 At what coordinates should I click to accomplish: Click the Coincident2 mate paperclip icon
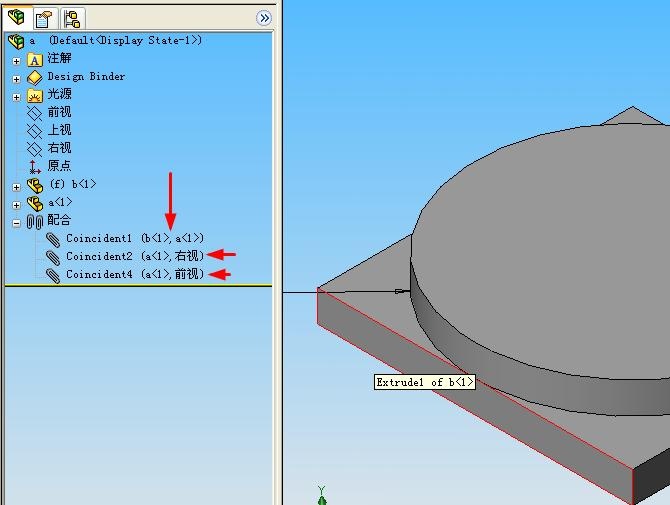tap(53, 258)
